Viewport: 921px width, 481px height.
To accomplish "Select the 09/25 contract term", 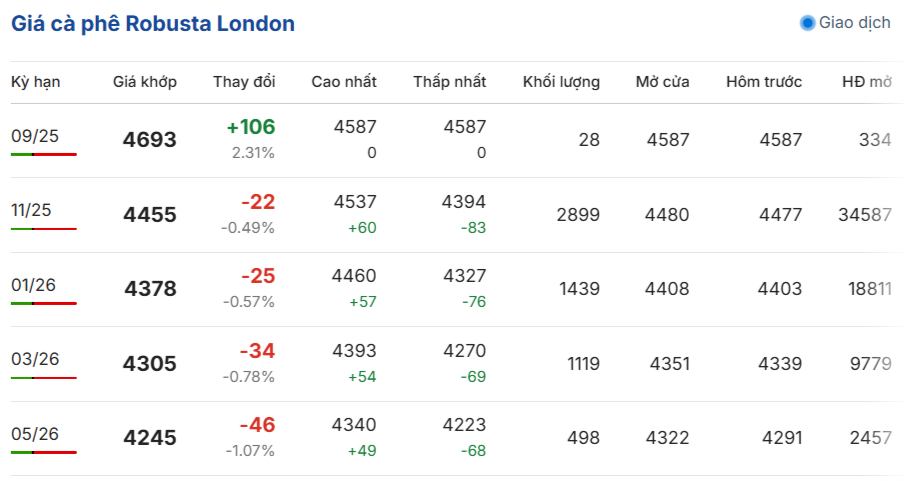I will point(35,136).
